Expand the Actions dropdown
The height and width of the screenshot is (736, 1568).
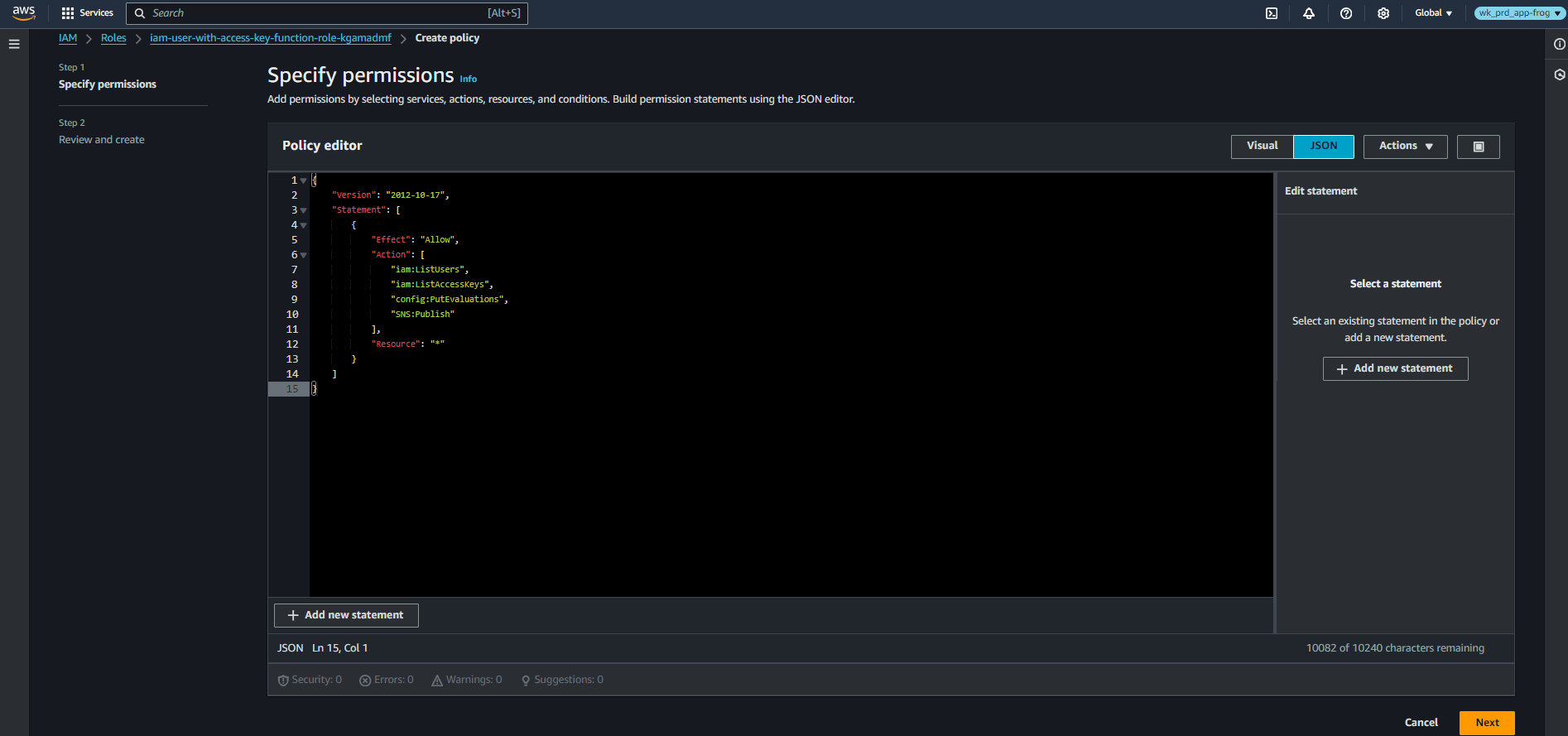pyautogui.click(x=1405, y=147)
